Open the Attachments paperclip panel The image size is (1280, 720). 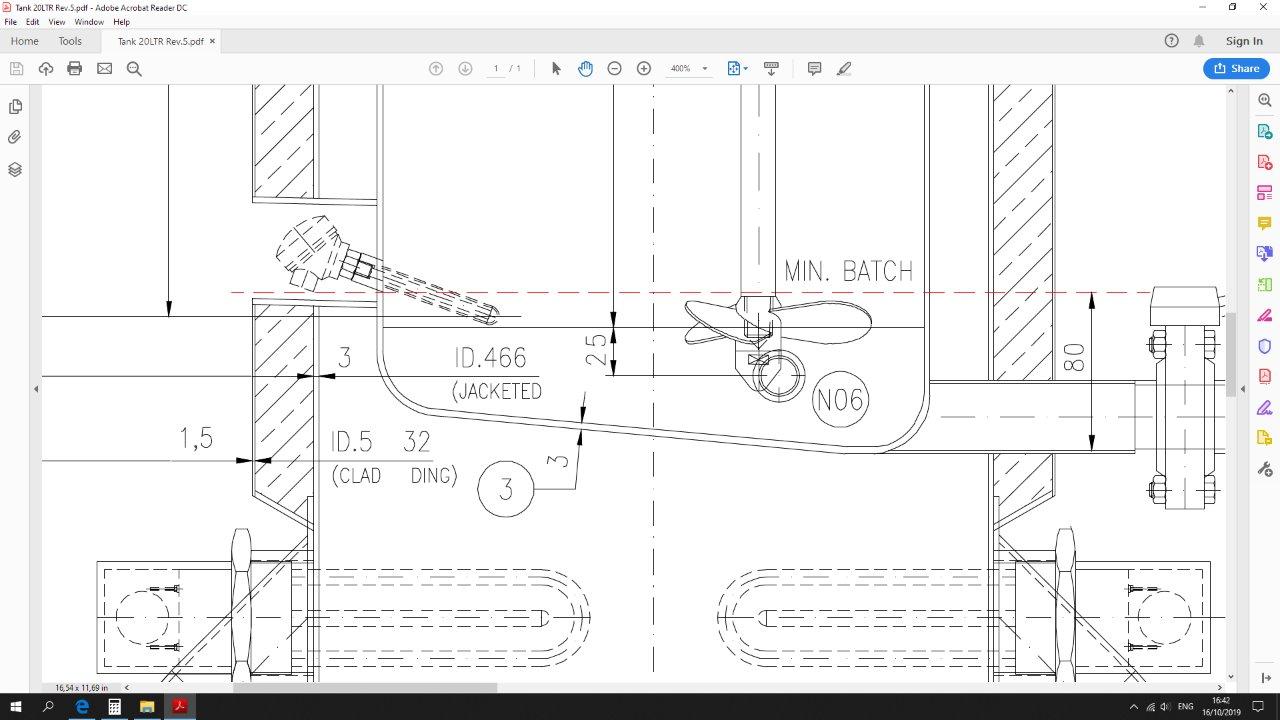click(15, 137)
